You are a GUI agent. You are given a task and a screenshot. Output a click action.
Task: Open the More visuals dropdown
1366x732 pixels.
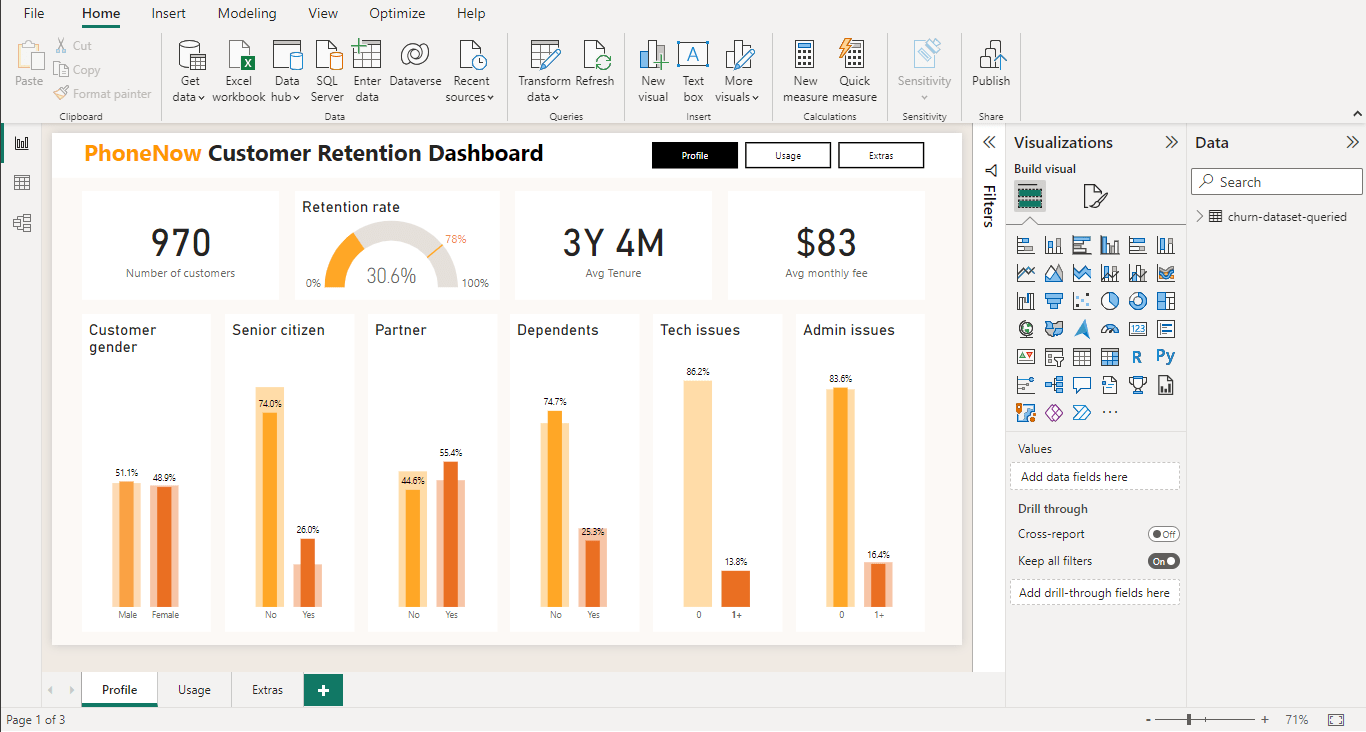point(739,71)
